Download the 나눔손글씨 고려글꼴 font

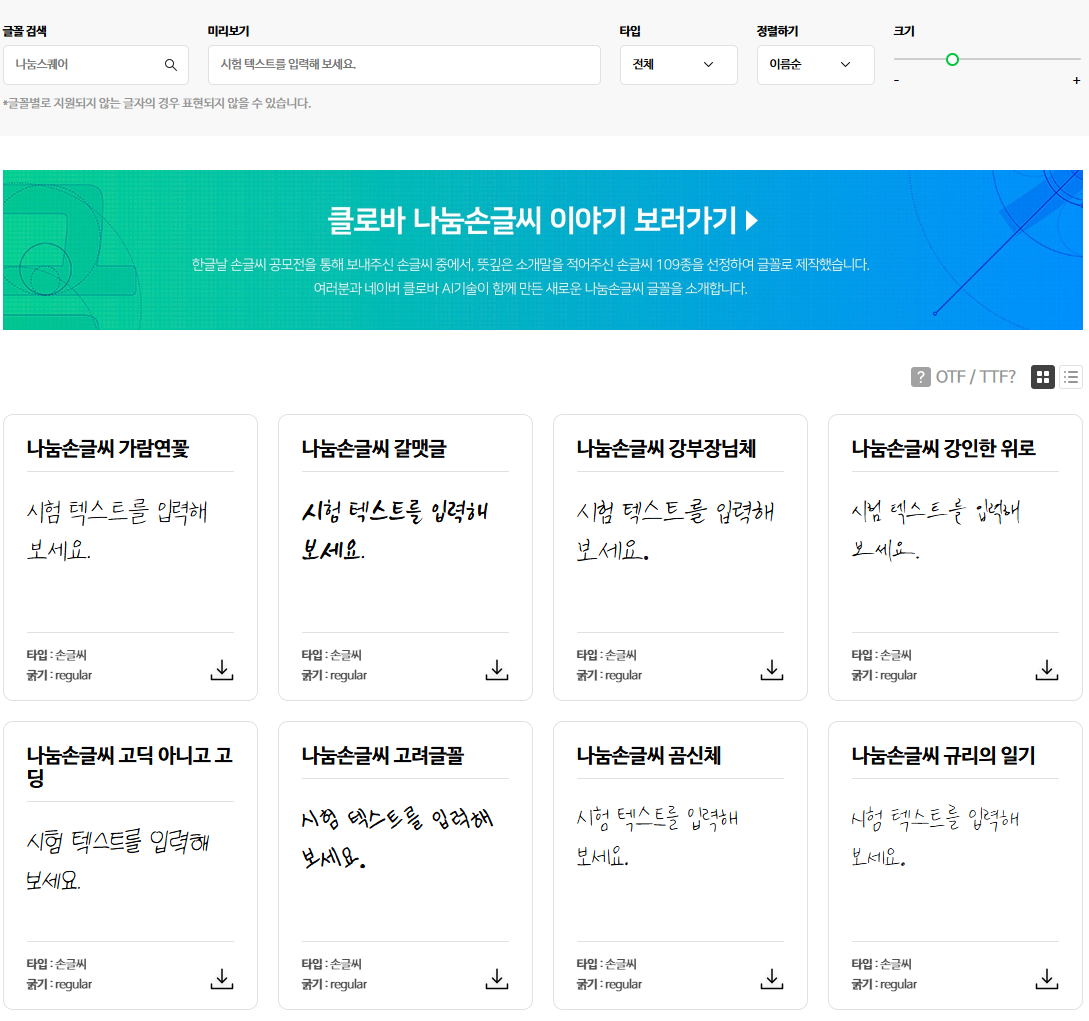[496, 979]
